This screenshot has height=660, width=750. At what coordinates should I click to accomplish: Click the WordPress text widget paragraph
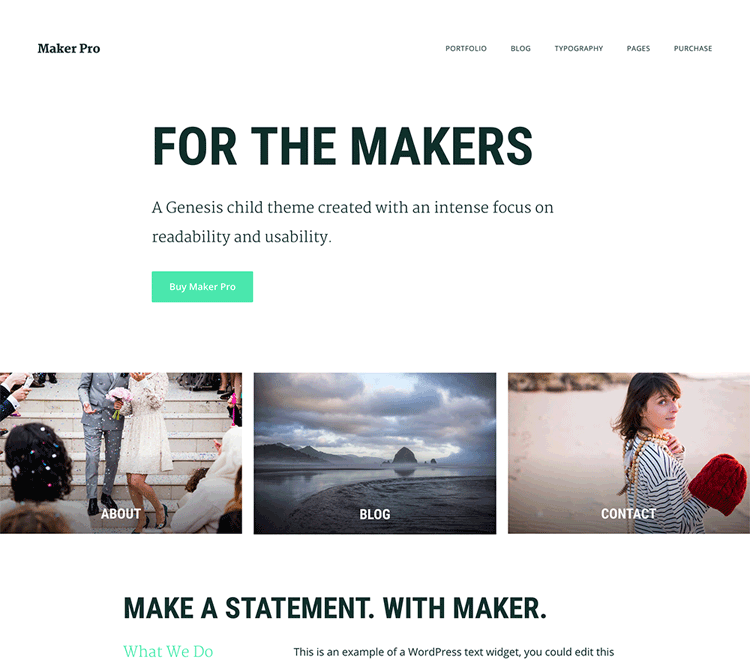pos(453,652)
